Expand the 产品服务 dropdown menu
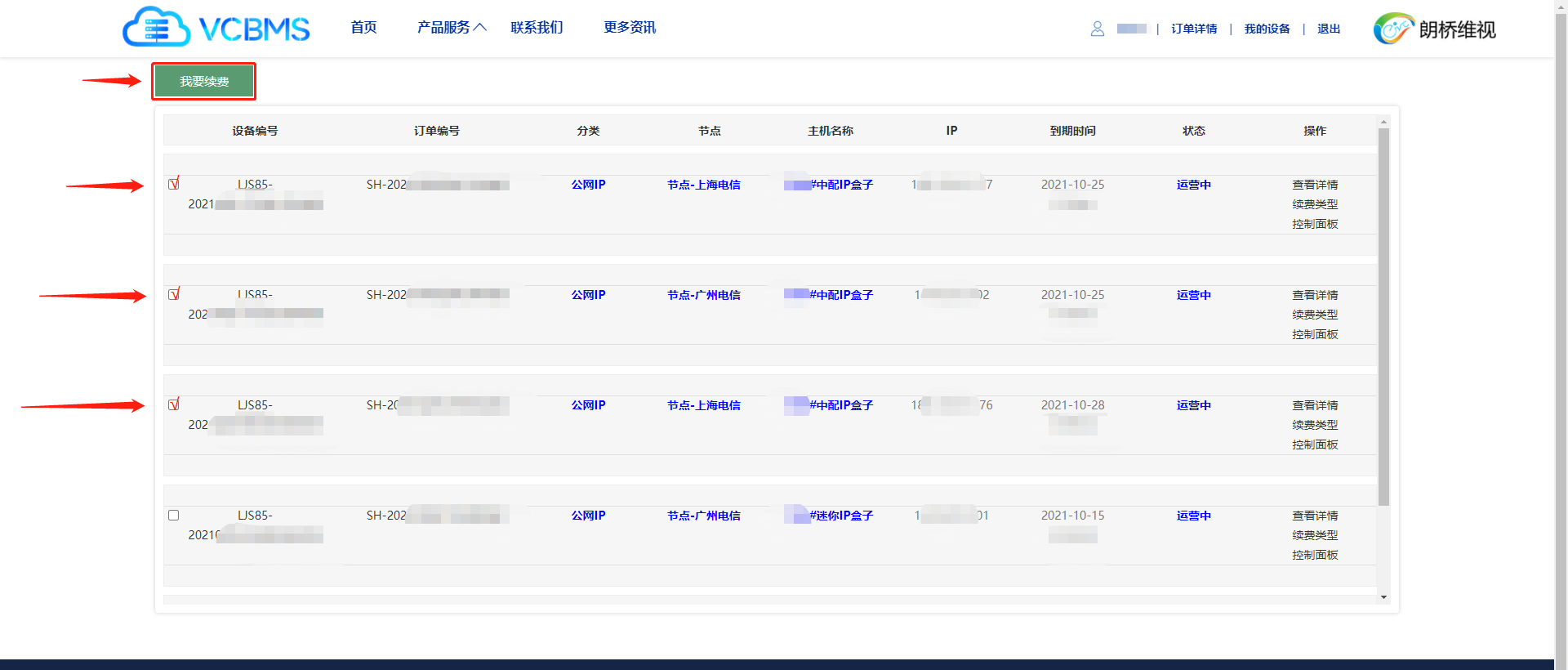Image resolution: width=1568 pixels, height=670 pixels. pos(451,28)
